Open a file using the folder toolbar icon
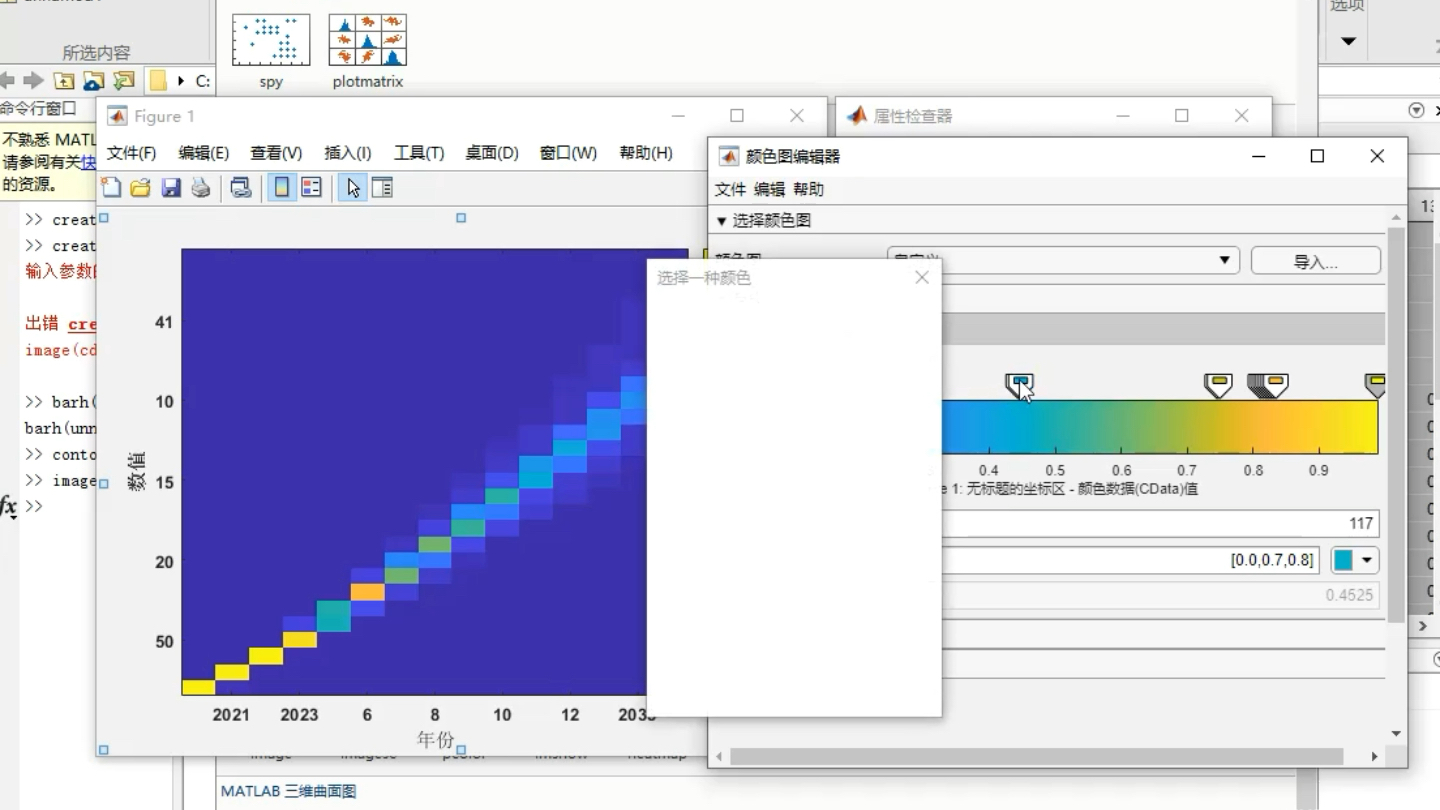This screenshot has height=810, width=1440. pos(139,187)
